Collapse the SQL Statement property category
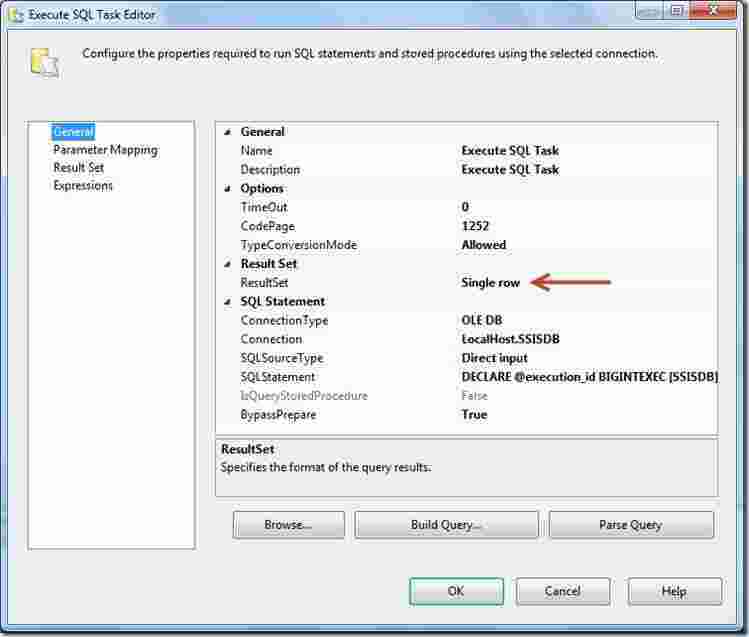This screenshot has height=637, width=749. (x=227, y=302)
